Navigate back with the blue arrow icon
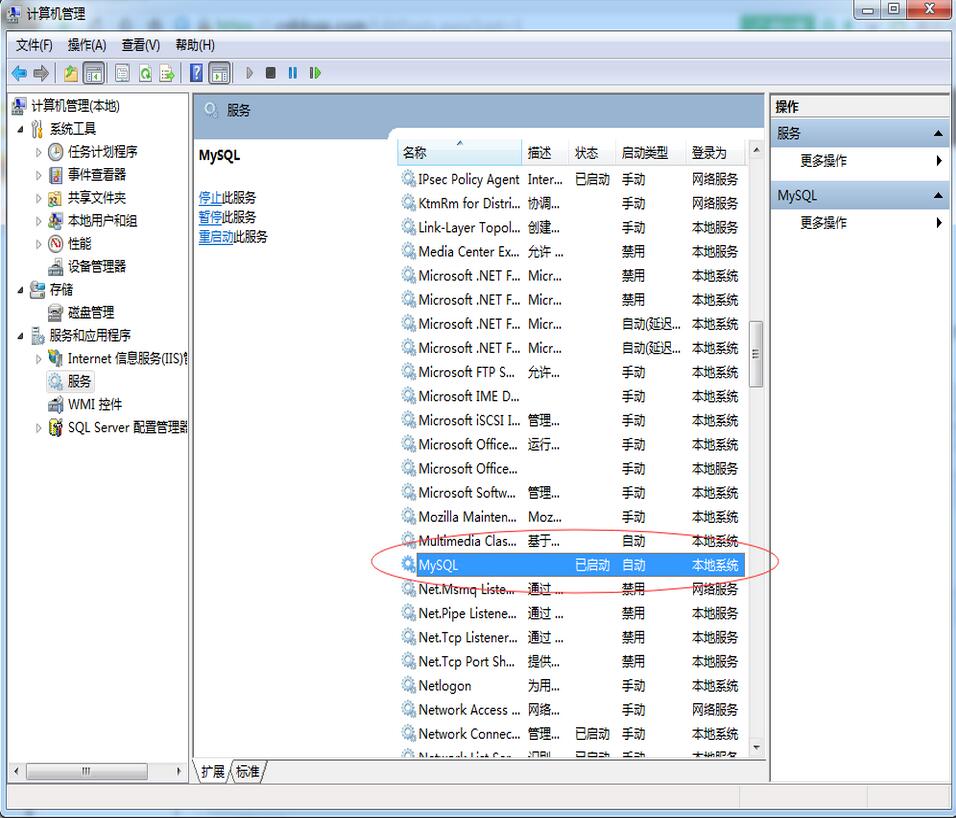This screenshot has width=956, height=818. pyautogui.click(x=20, y=72)
